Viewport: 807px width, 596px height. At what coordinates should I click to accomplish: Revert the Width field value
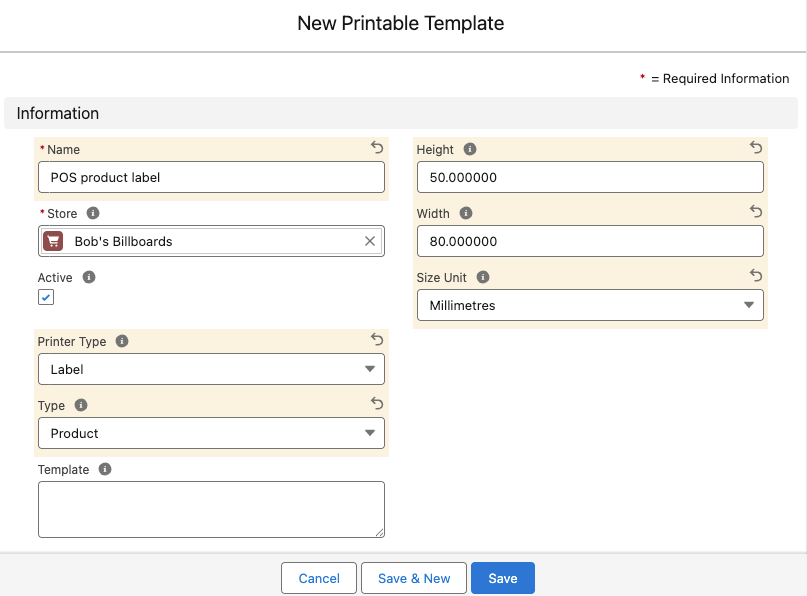[x=756, y=211]
